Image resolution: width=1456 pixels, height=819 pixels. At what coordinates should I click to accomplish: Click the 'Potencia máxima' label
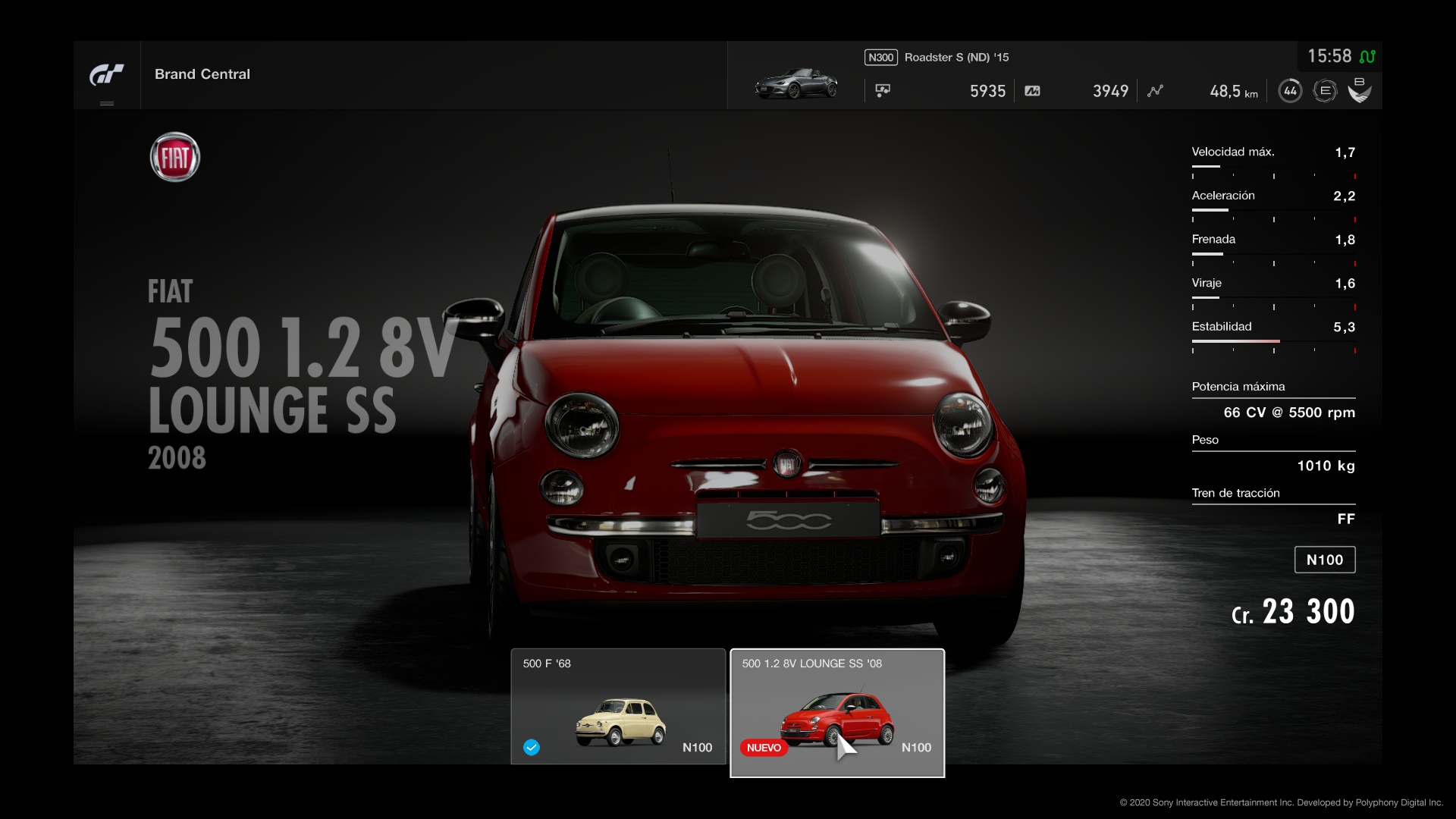1238,387
